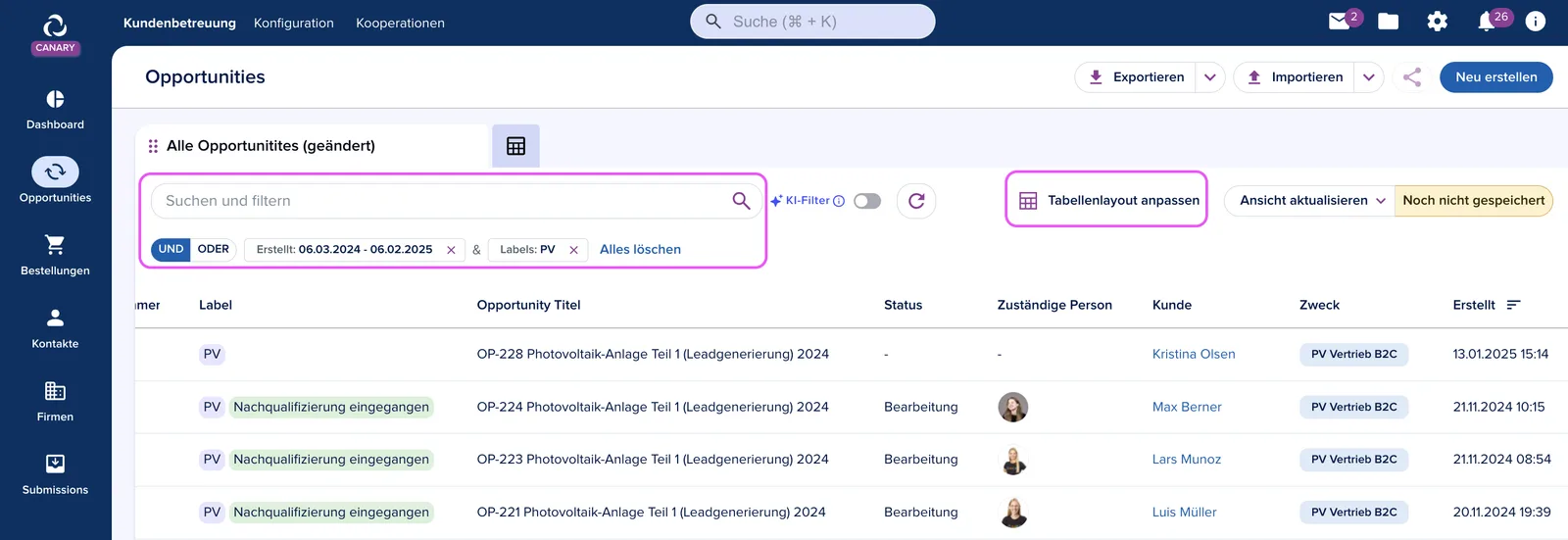1568x540 pixels.
Task: Click the PV label in OP-228 row
Action: click(212, 354)
